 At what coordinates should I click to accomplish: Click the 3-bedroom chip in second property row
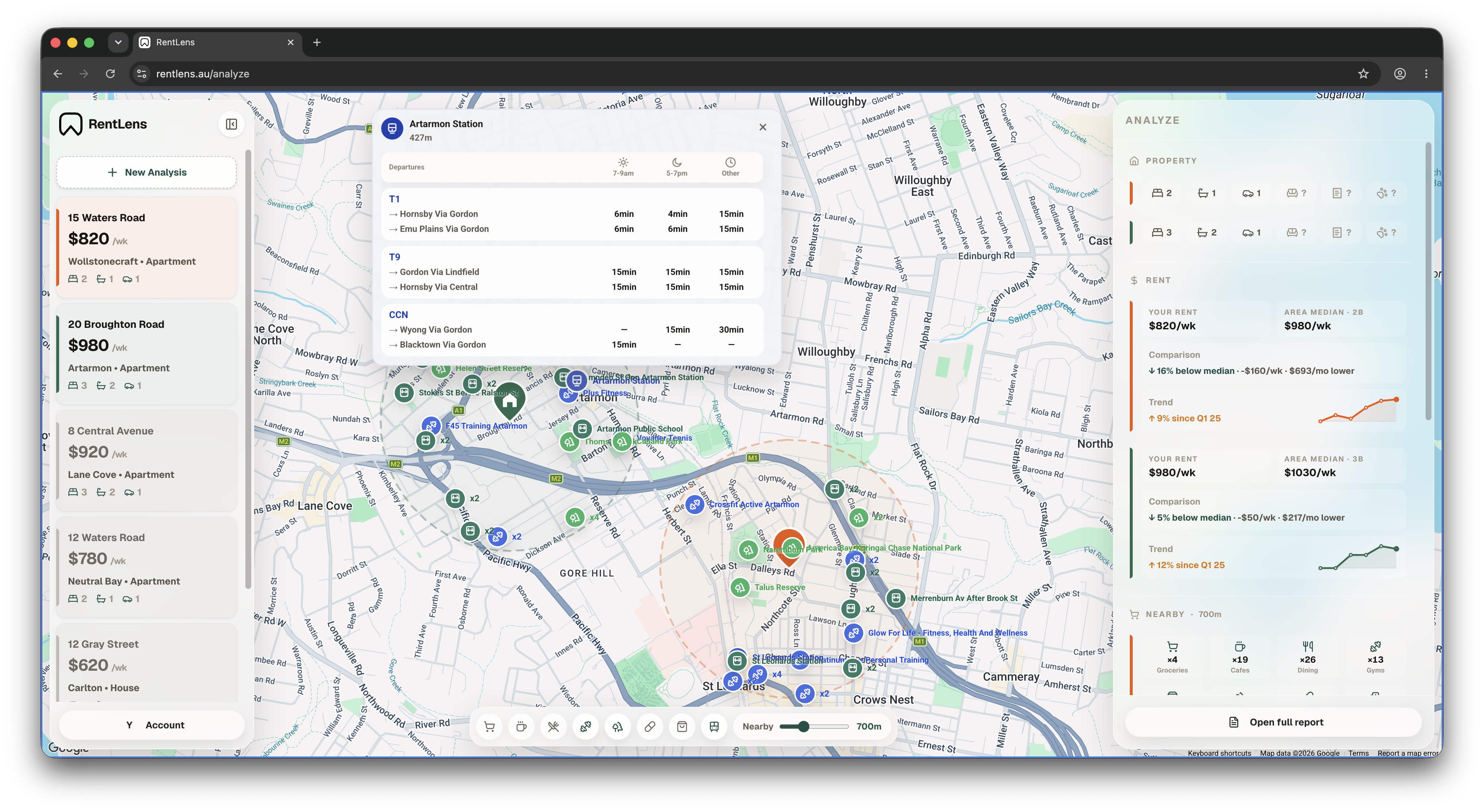(1162, 233)
